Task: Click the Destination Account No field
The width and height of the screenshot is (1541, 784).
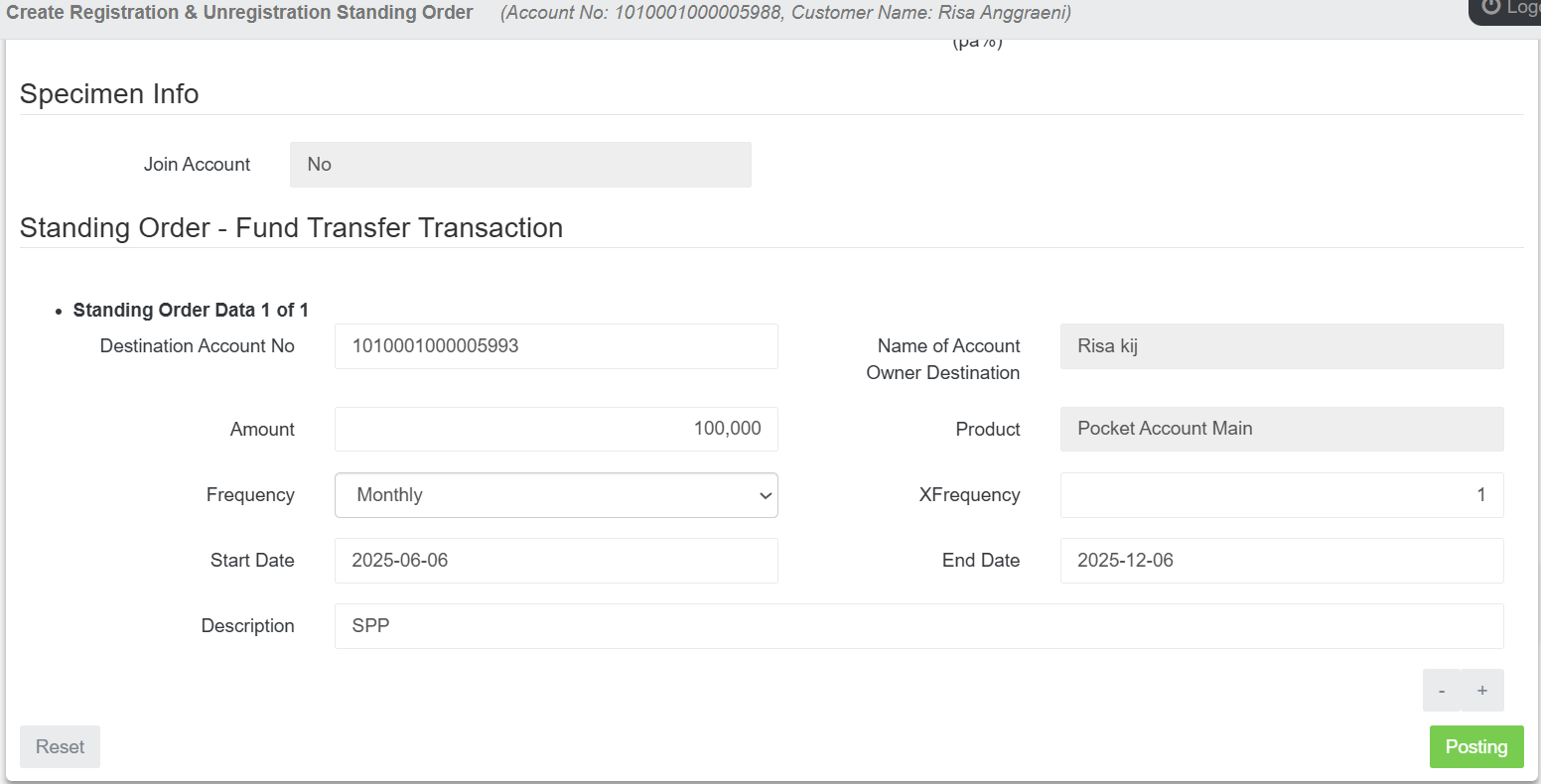Action: [556, 346]
